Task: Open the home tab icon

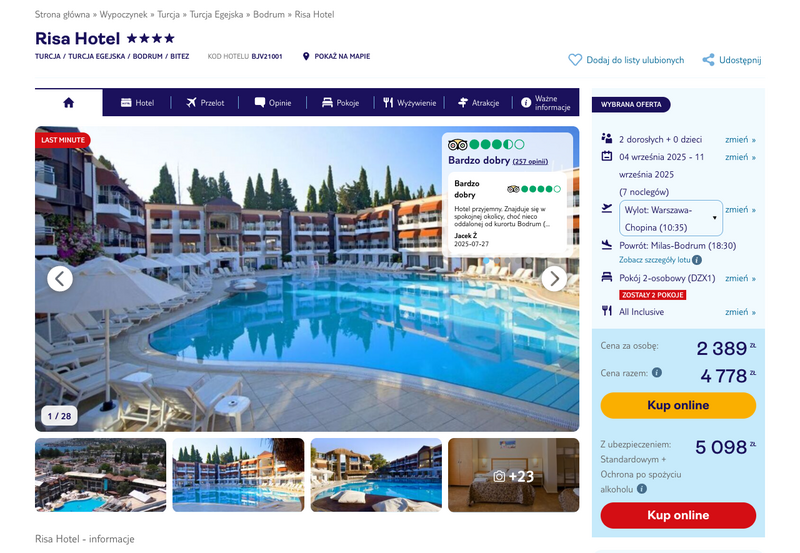Action: click(x=68, y=103)
